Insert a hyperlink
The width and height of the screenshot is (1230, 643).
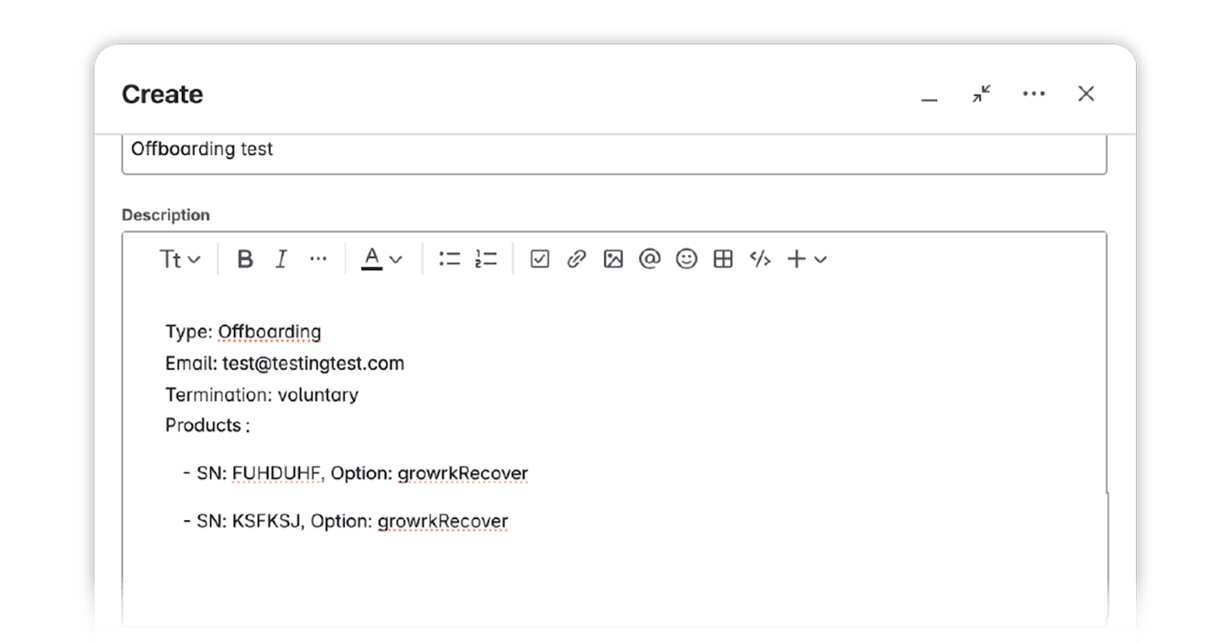click(x=574, y=259)
